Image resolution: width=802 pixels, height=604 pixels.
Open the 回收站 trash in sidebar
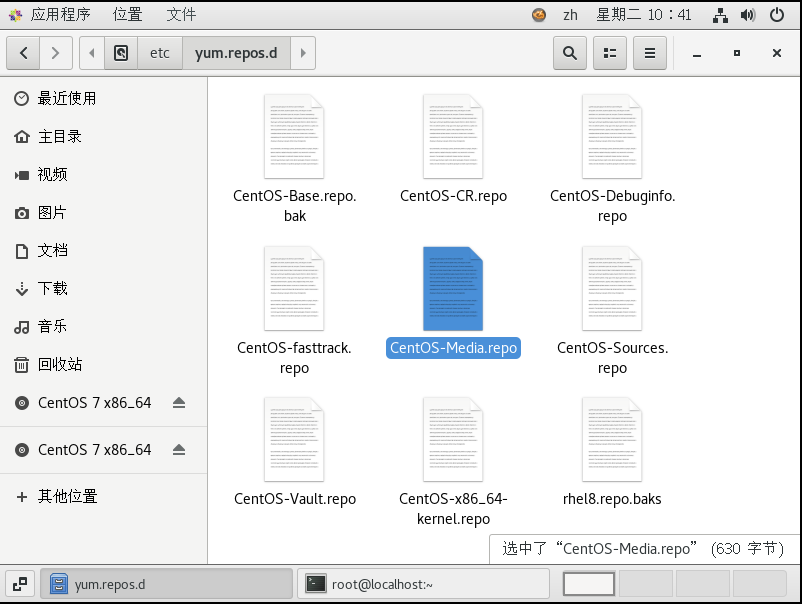pos(103,365)
